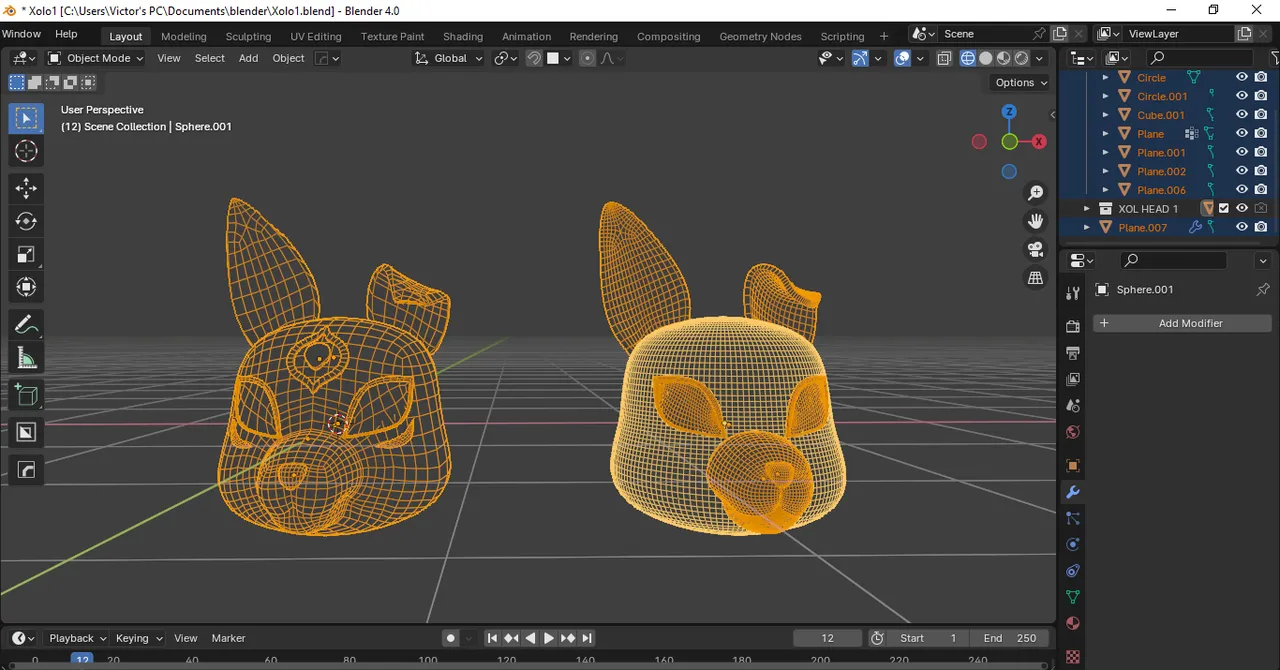Viewport: 1280px width, 670px height.
Task: Expand the XOL HEAD 1 collection
Action: [1087, 208]
